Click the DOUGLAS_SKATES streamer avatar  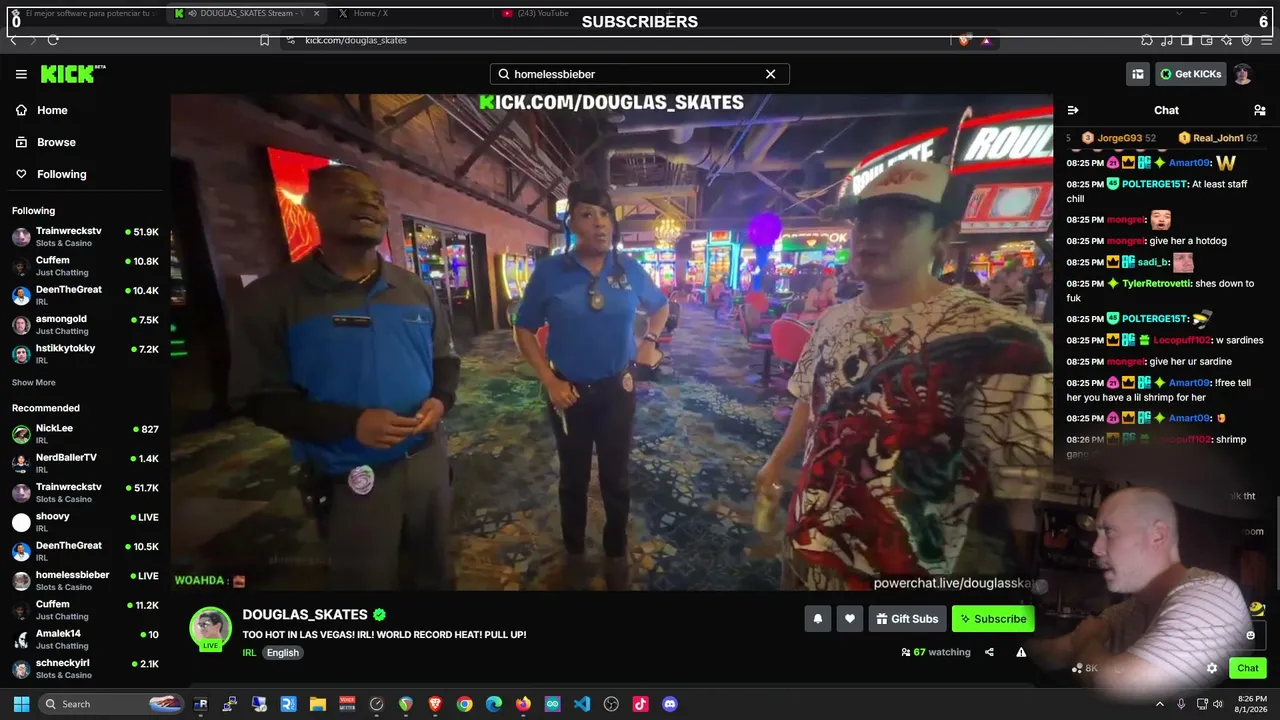210,628
